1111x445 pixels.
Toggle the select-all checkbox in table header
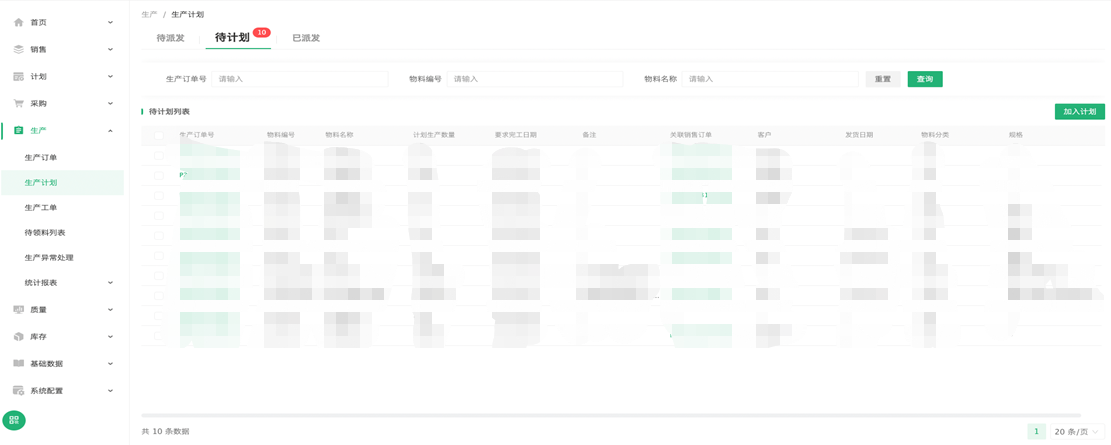tap(159, 135)
